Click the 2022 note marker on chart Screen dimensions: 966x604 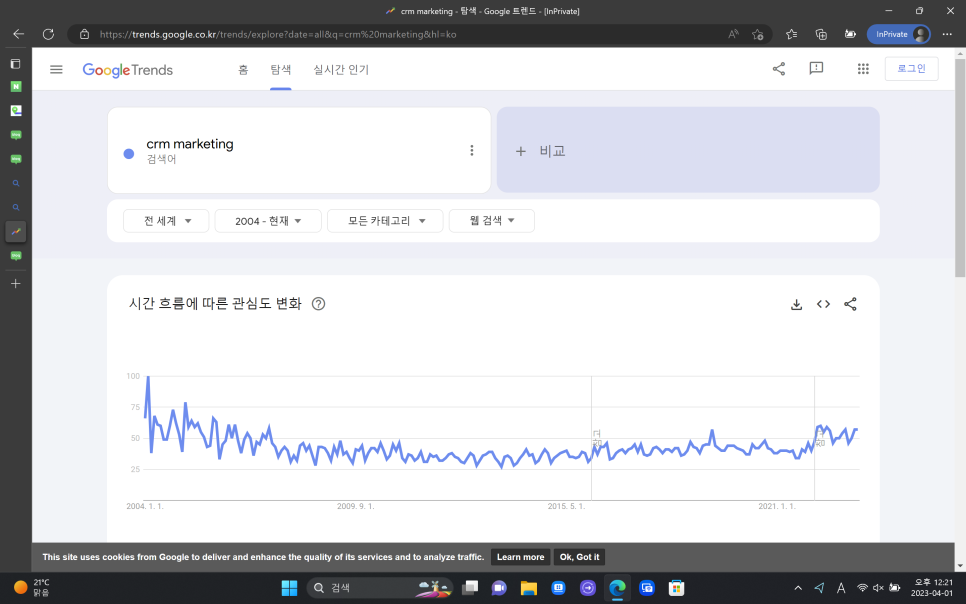[x=820, y=439]
